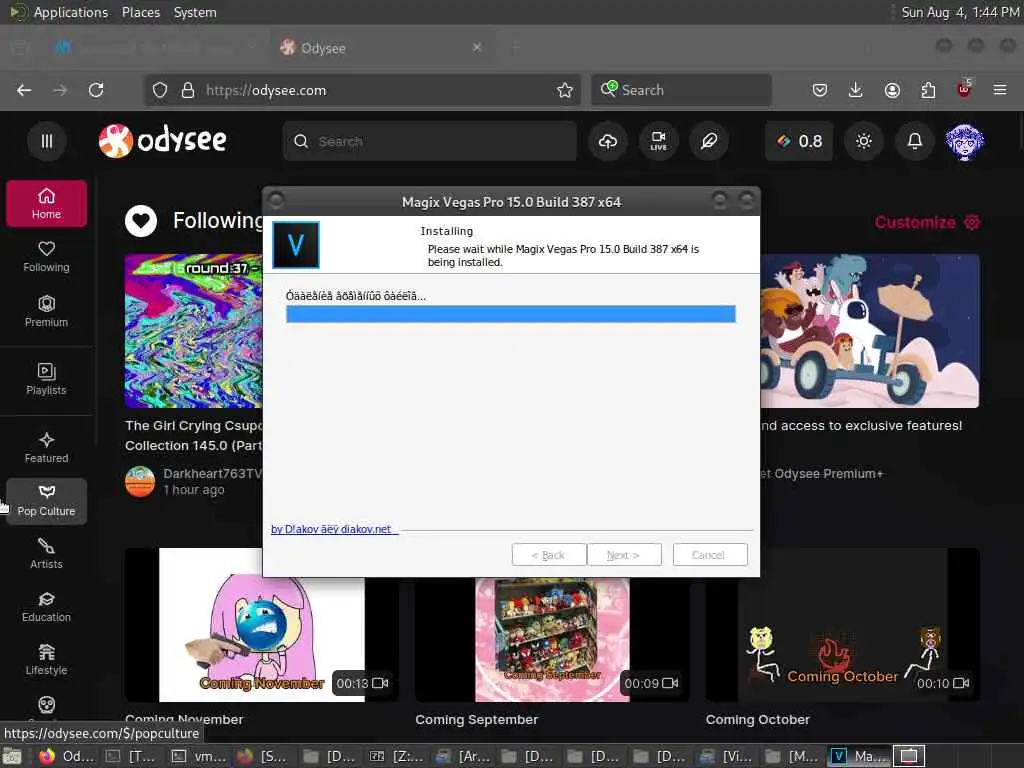Click the Go LIVE camera icon
The height and width of the screenshot is (768, 1024).
click(658, 141)
